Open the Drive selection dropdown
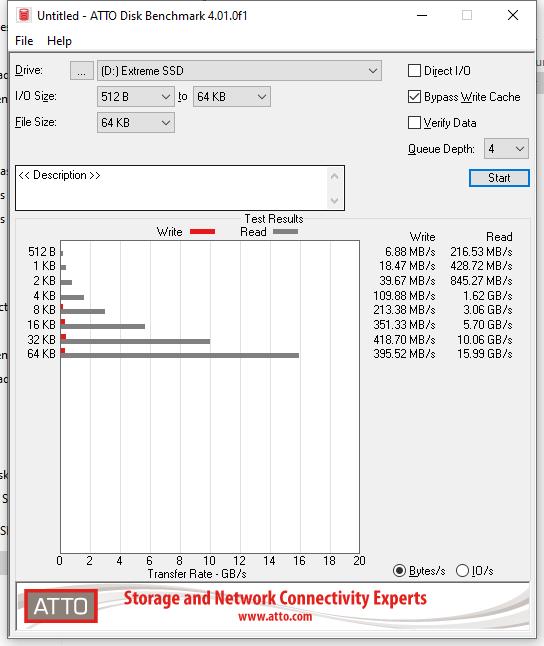Viewport: 544px width, 646px height. pyautogui.click(x=239, y=70)
